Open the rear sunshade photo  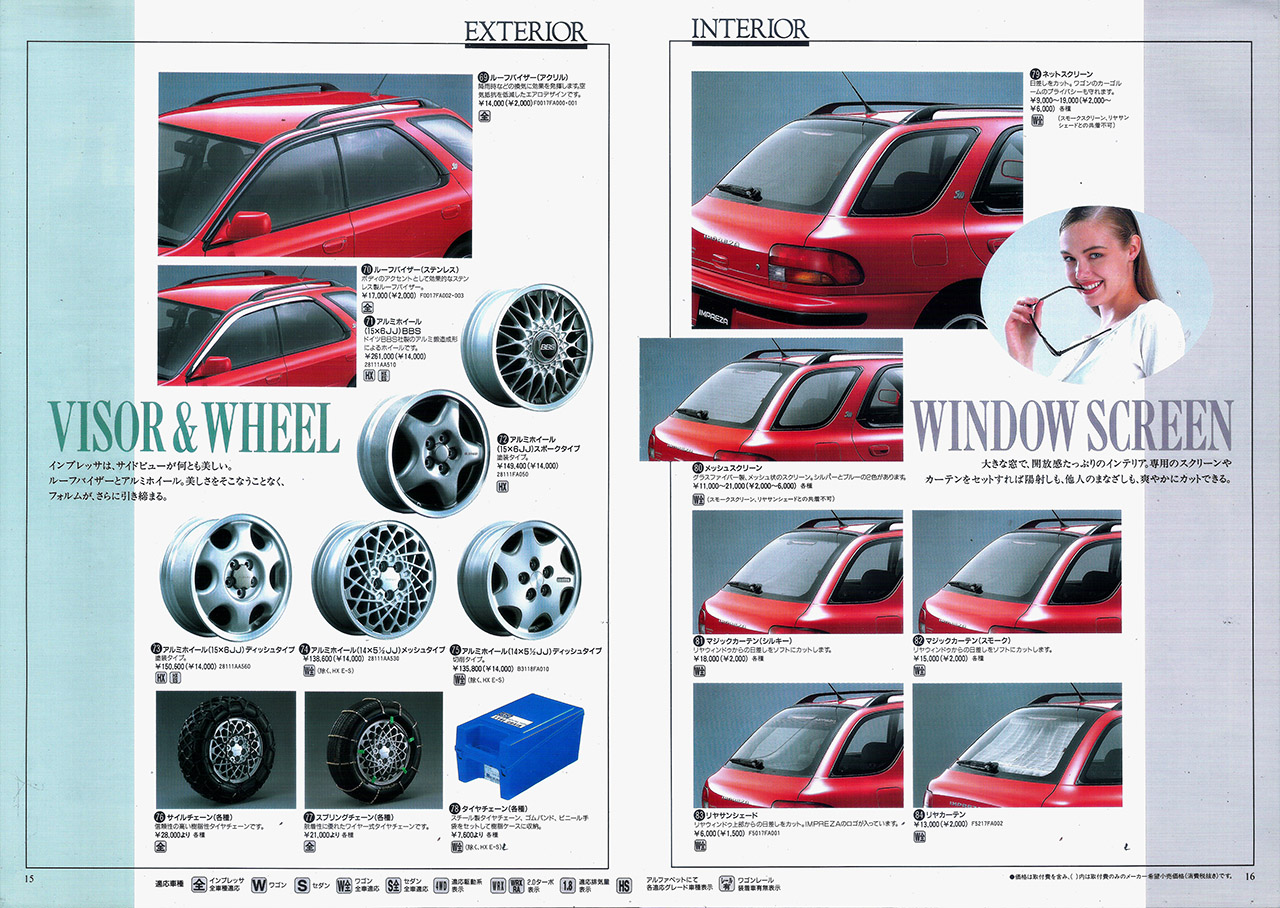coord(797,745)
